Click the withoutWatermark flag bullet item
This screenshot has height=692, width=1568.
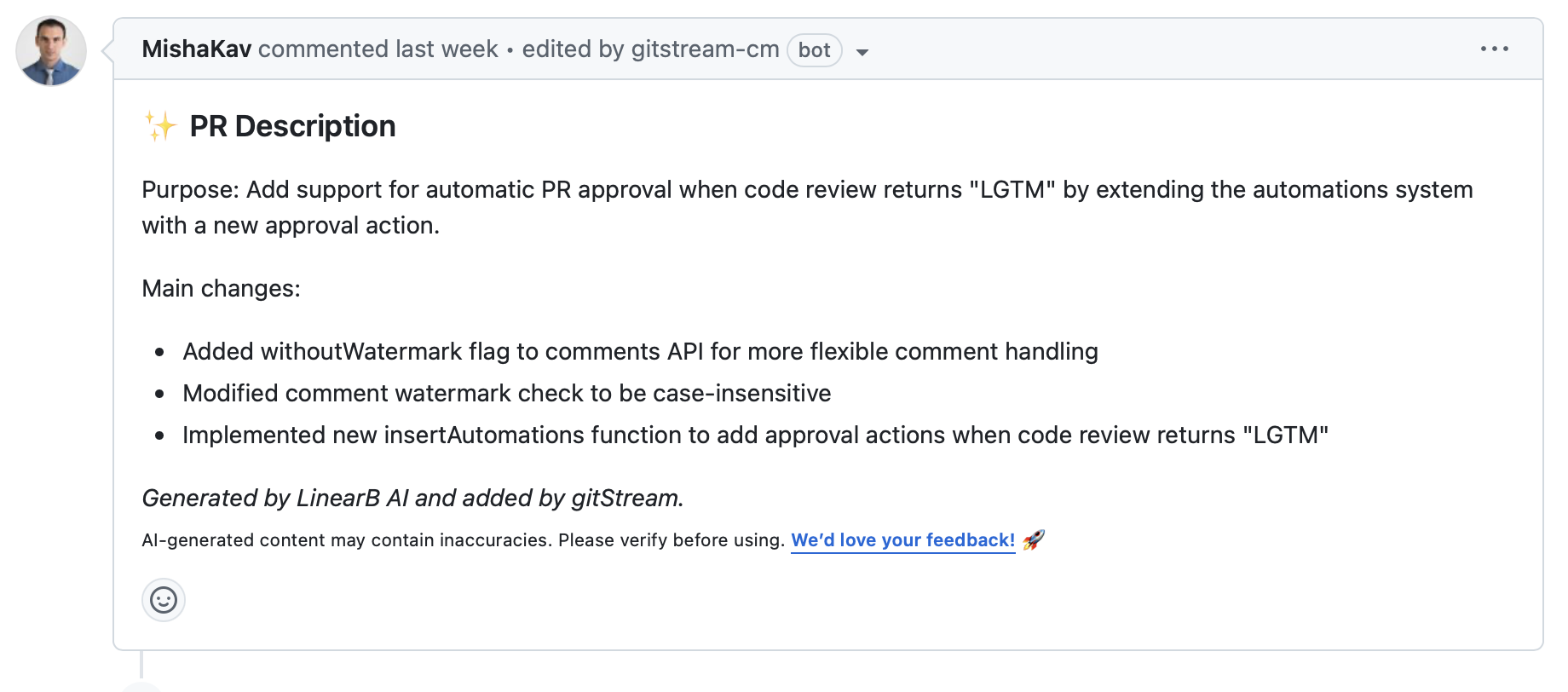[640, 352]
